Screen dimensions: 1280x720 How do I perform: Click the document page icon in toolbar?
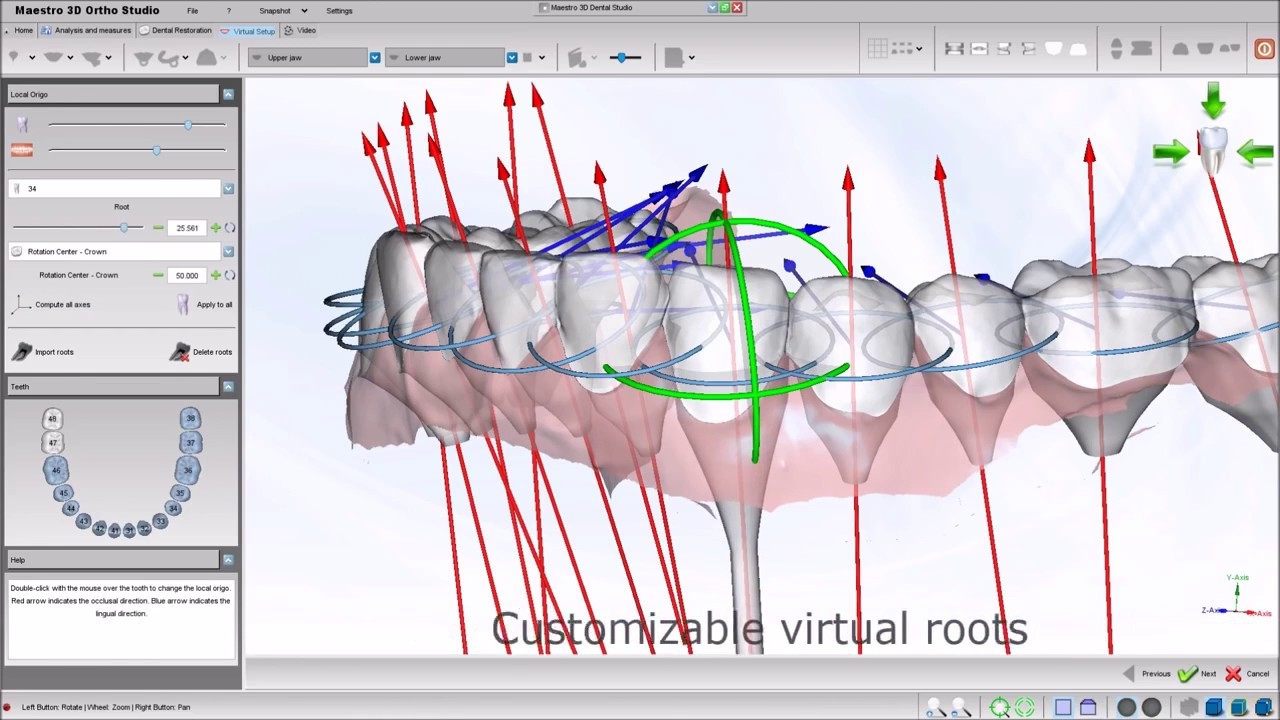(674, 57)
